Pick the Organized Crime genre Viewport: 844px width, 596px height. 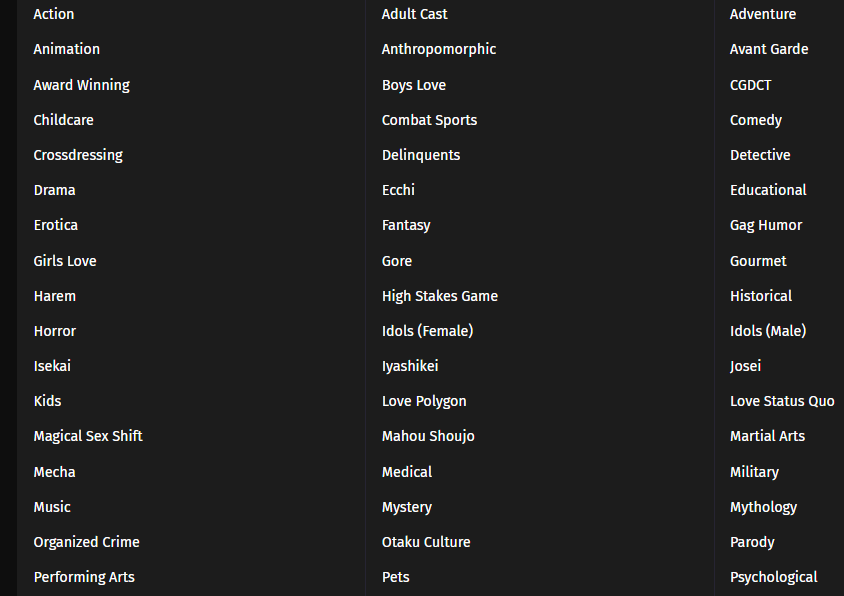click(86, 542)
